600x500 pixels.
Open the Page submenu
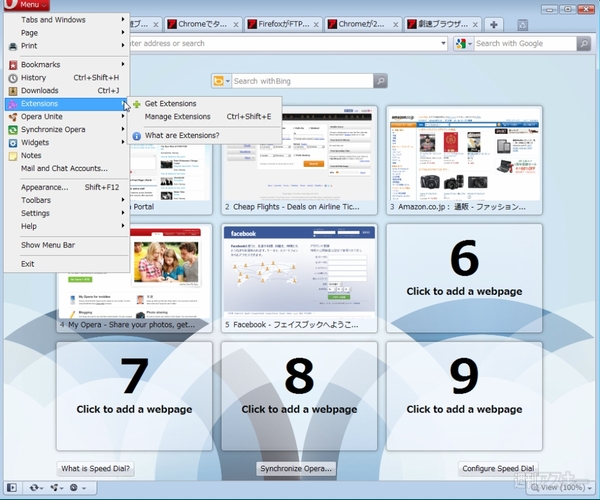point(67,33)
